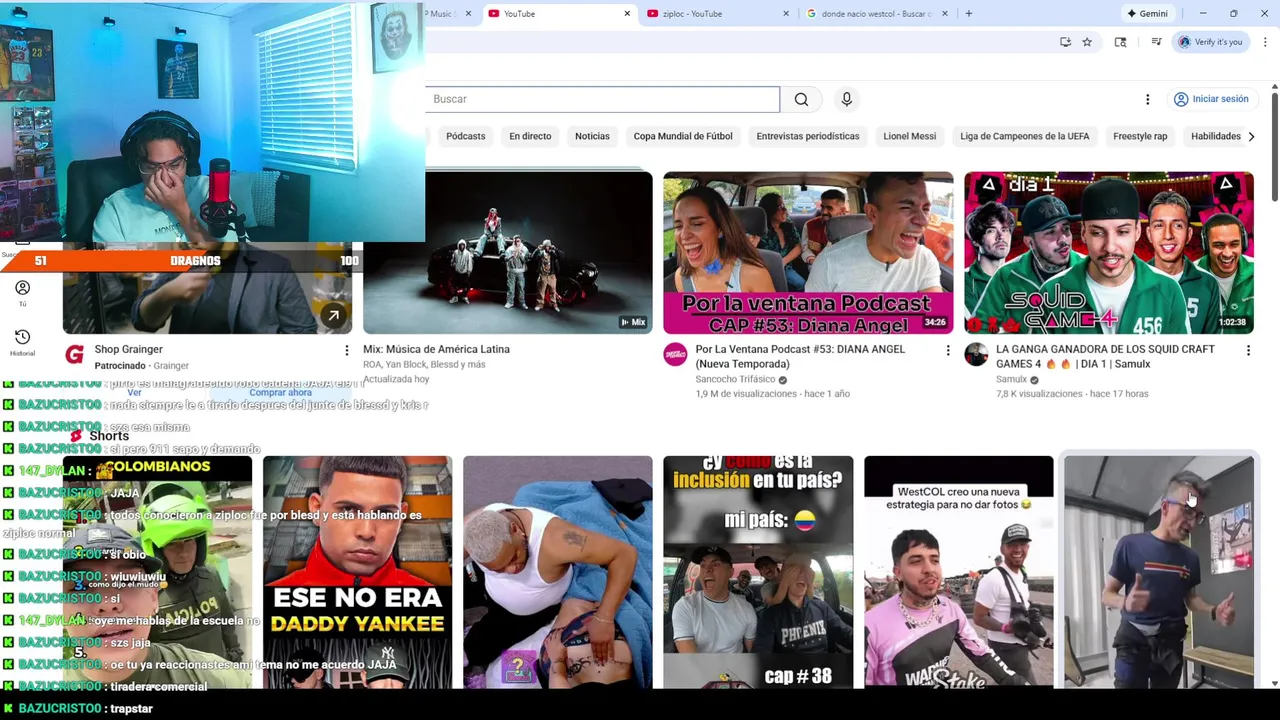Select the Noticias filter chip
Viewport: 1280px width, 720px height.
(x=592, y=136)
